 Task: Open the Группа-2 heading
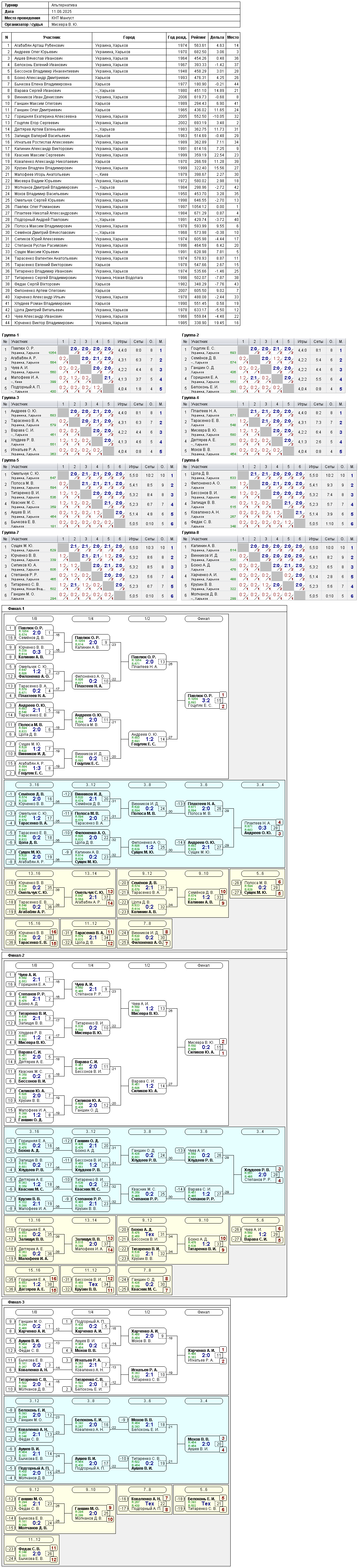191,335
